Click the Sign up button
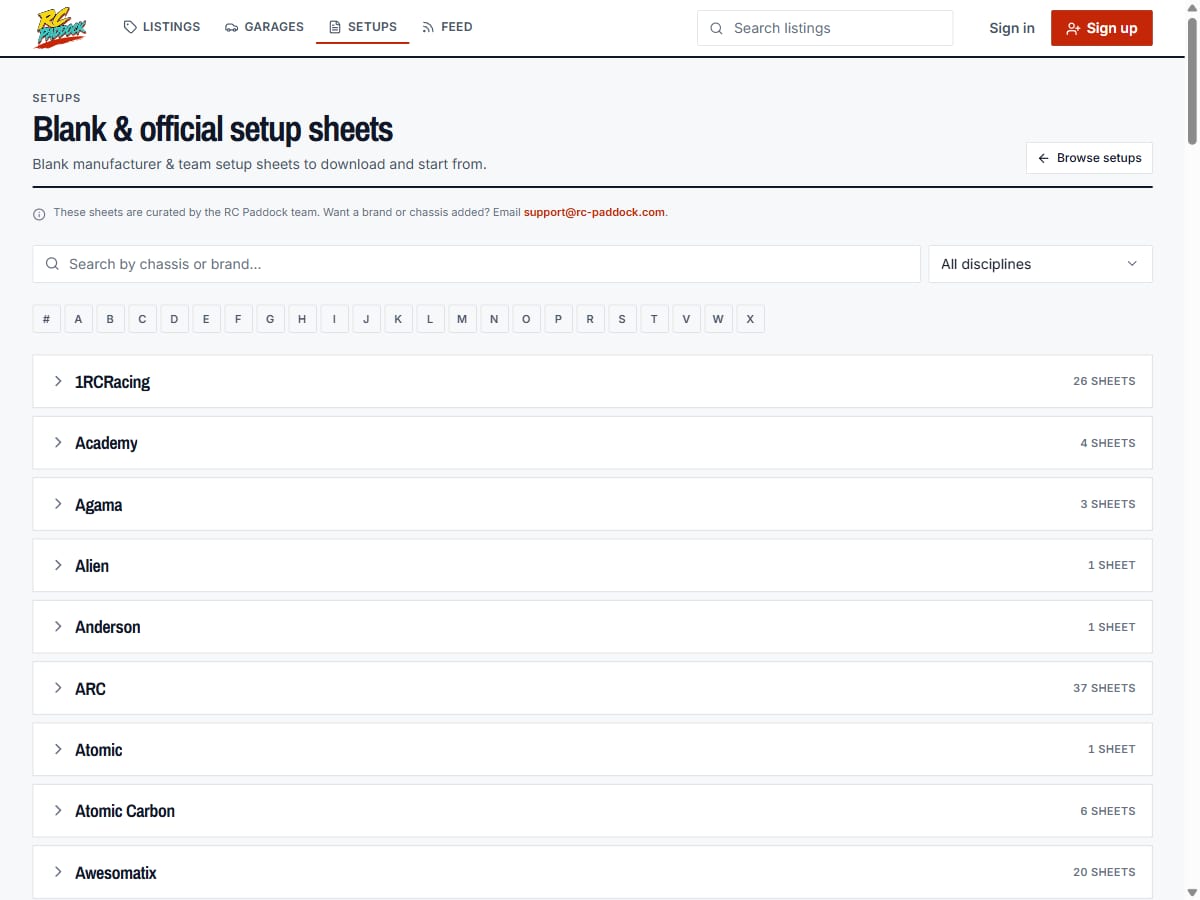The image size is (1200, 900). (x=1102, y=28)
